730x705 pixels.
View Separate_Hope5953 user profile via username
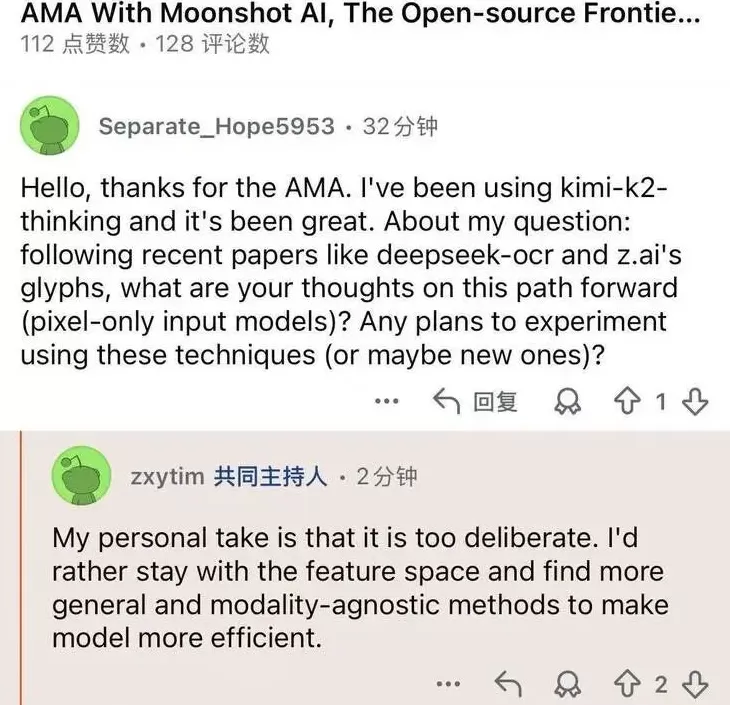pyautogui.click(x=216, y=127)
